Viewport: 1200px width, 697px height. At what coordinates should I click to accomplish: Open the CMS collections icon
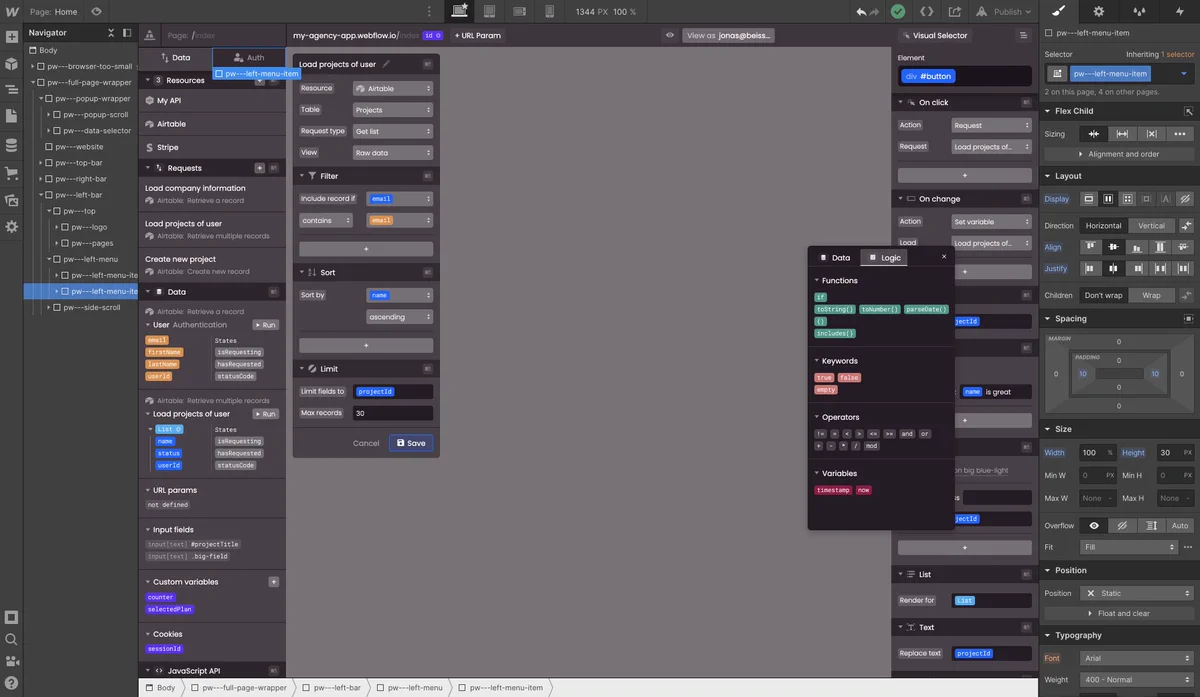click(12, 145)
